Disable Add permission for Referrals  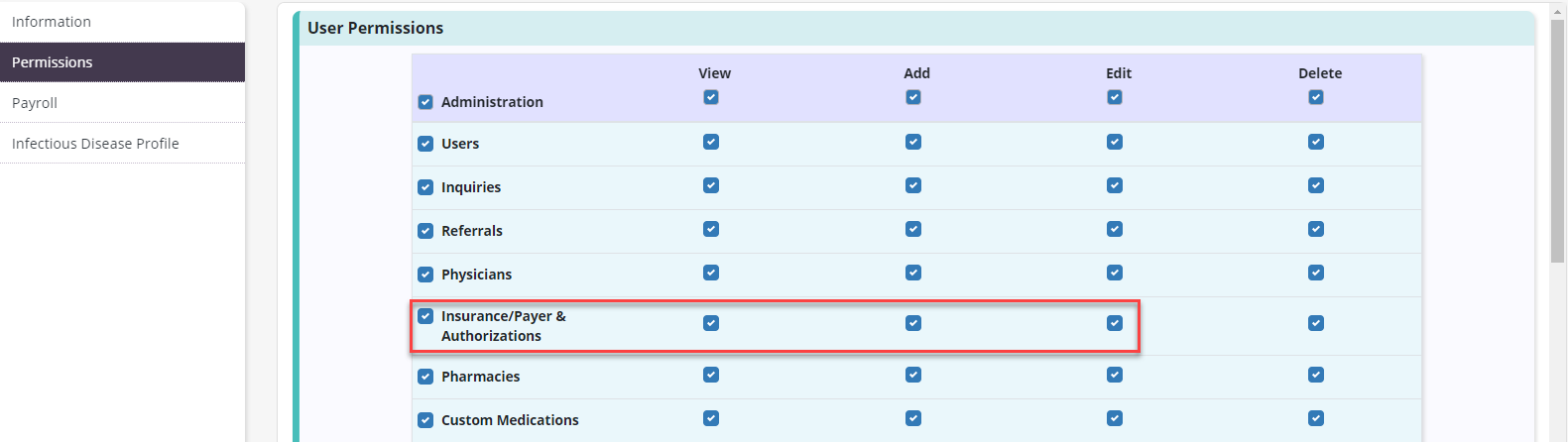913,229
